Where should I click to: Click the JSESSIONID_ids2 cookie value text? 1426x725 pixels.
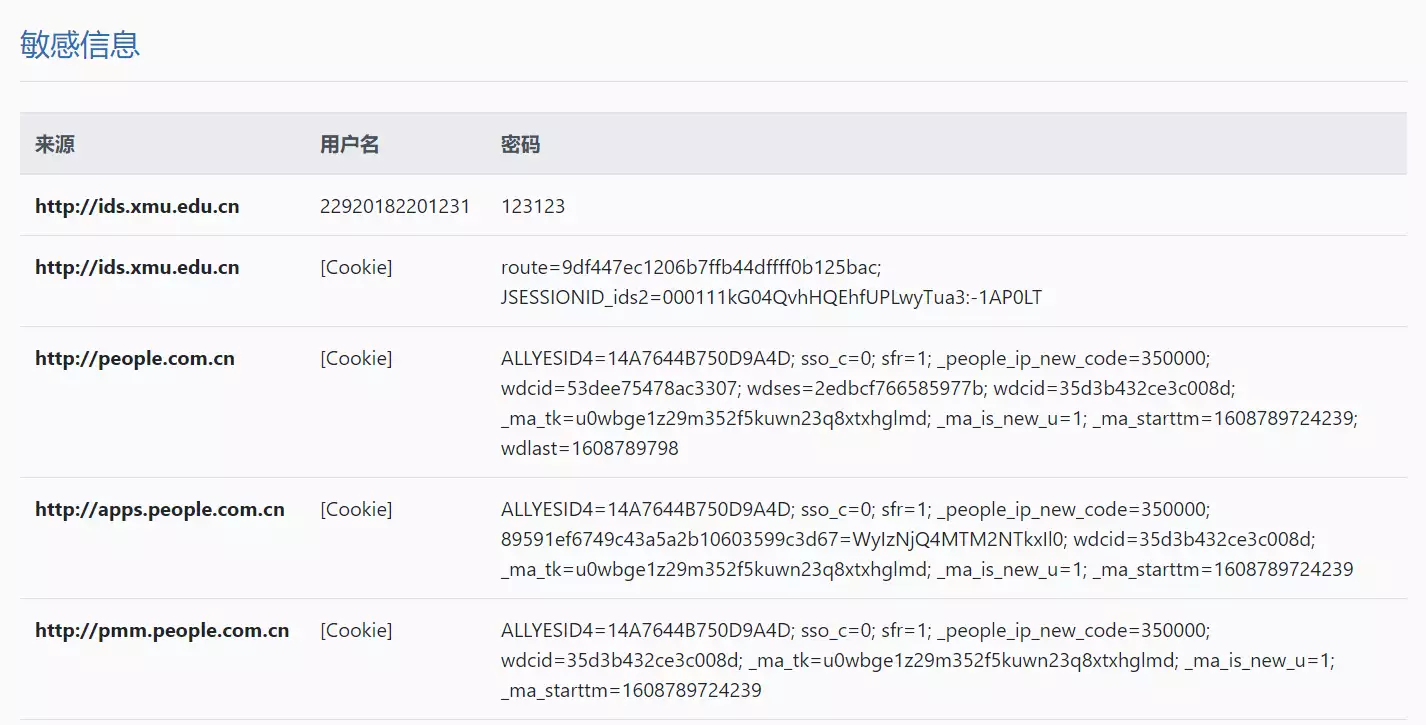771,297
